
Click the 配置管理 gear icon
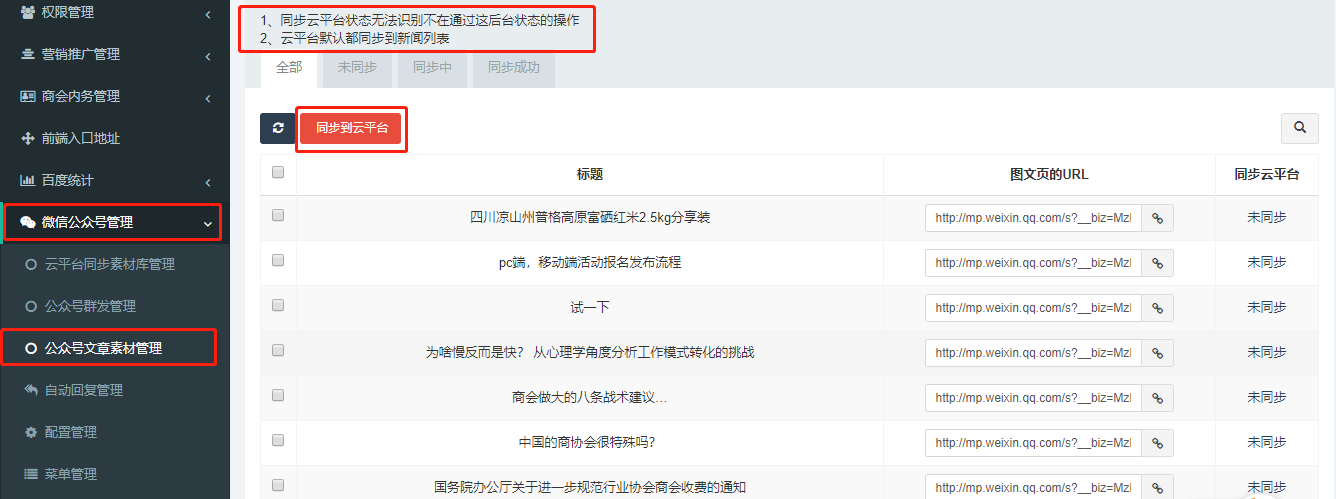click(x=31, y=432)
